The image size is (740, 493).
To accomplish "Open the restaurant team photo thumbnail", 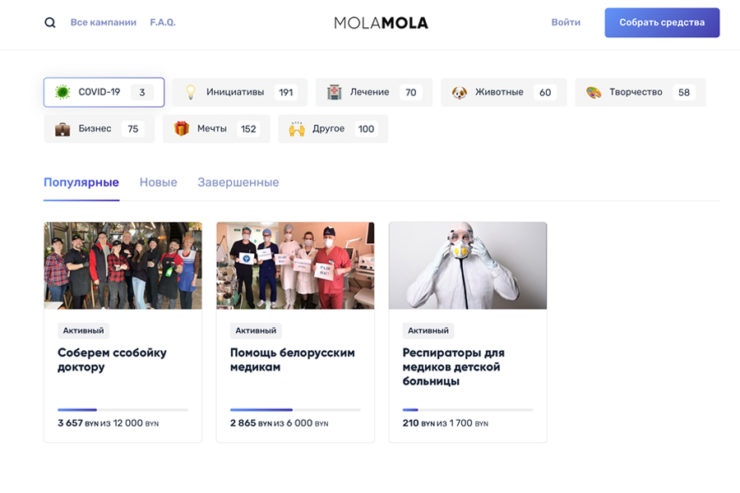I will (123, 266).
